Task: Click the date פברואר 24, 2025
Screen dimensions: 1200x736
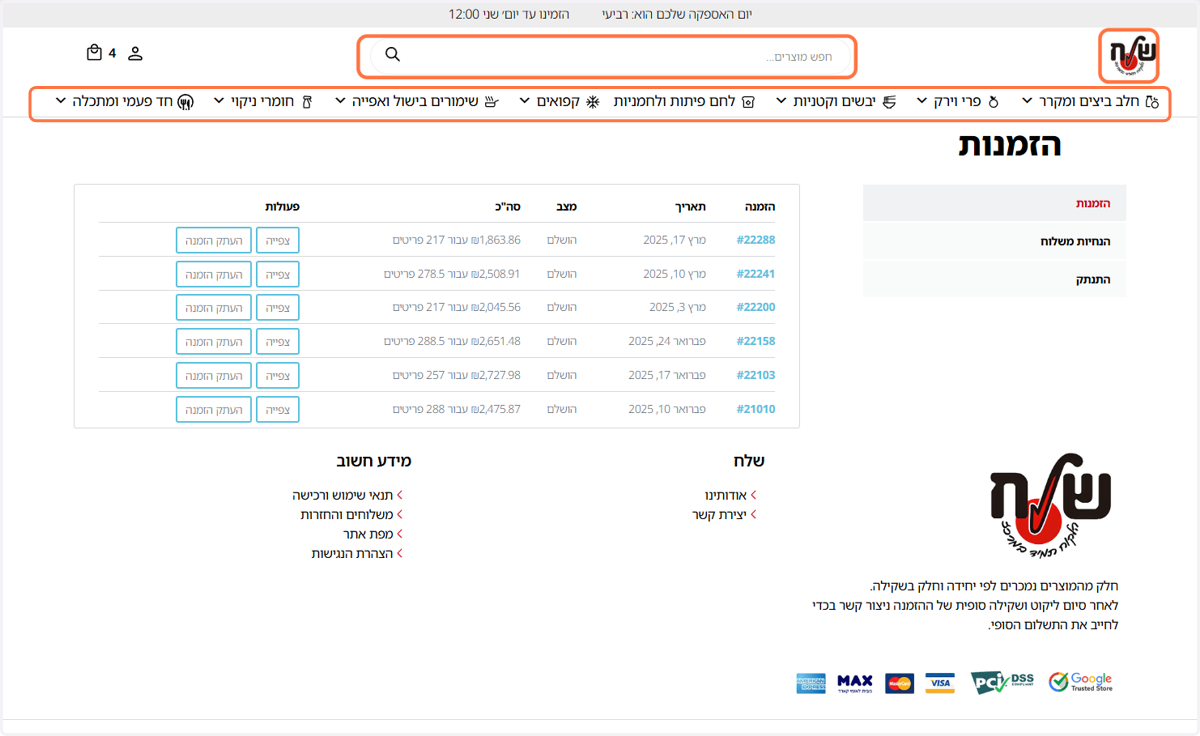Action: coord(667,341)
